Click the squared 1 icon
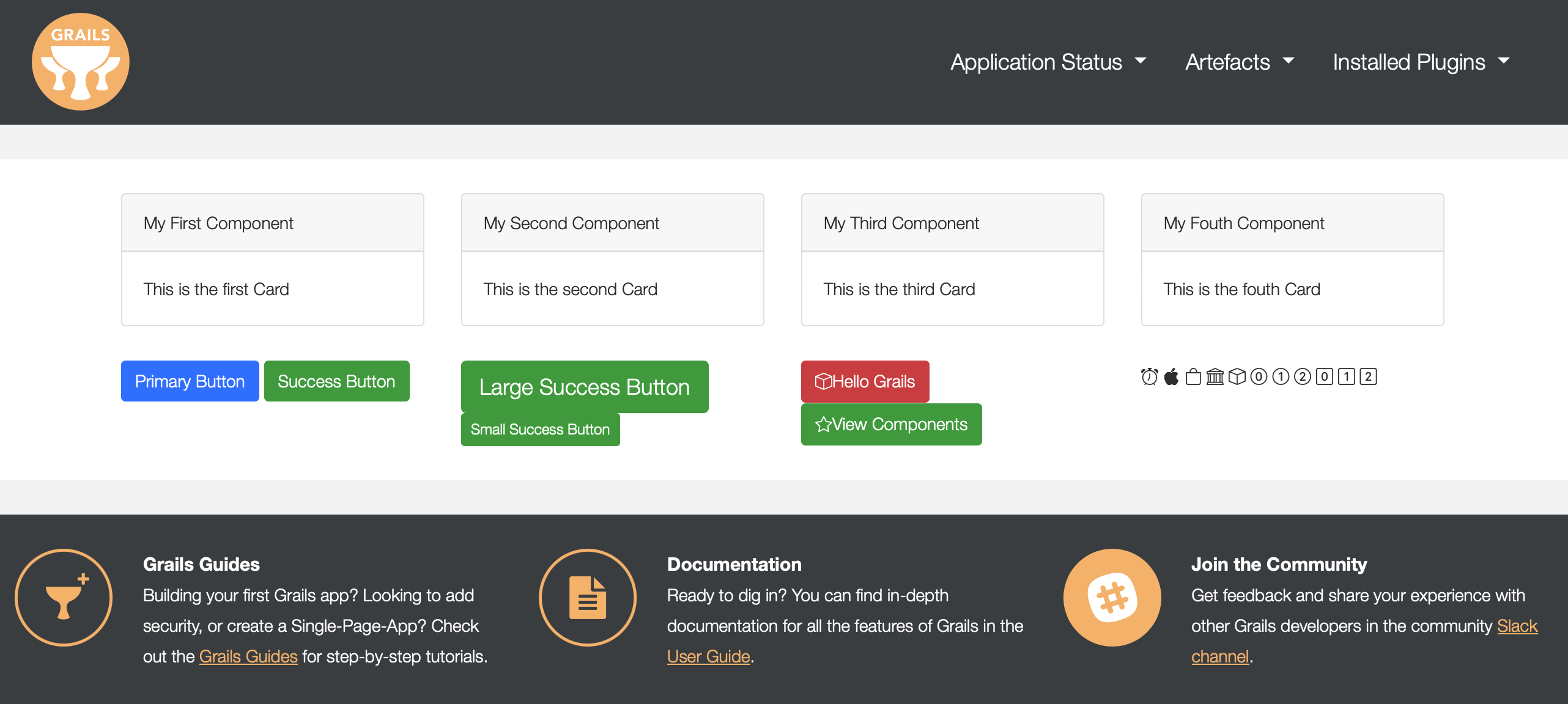The width and height of the screenshot is (1568, 704). click(x=1347, y=376)
